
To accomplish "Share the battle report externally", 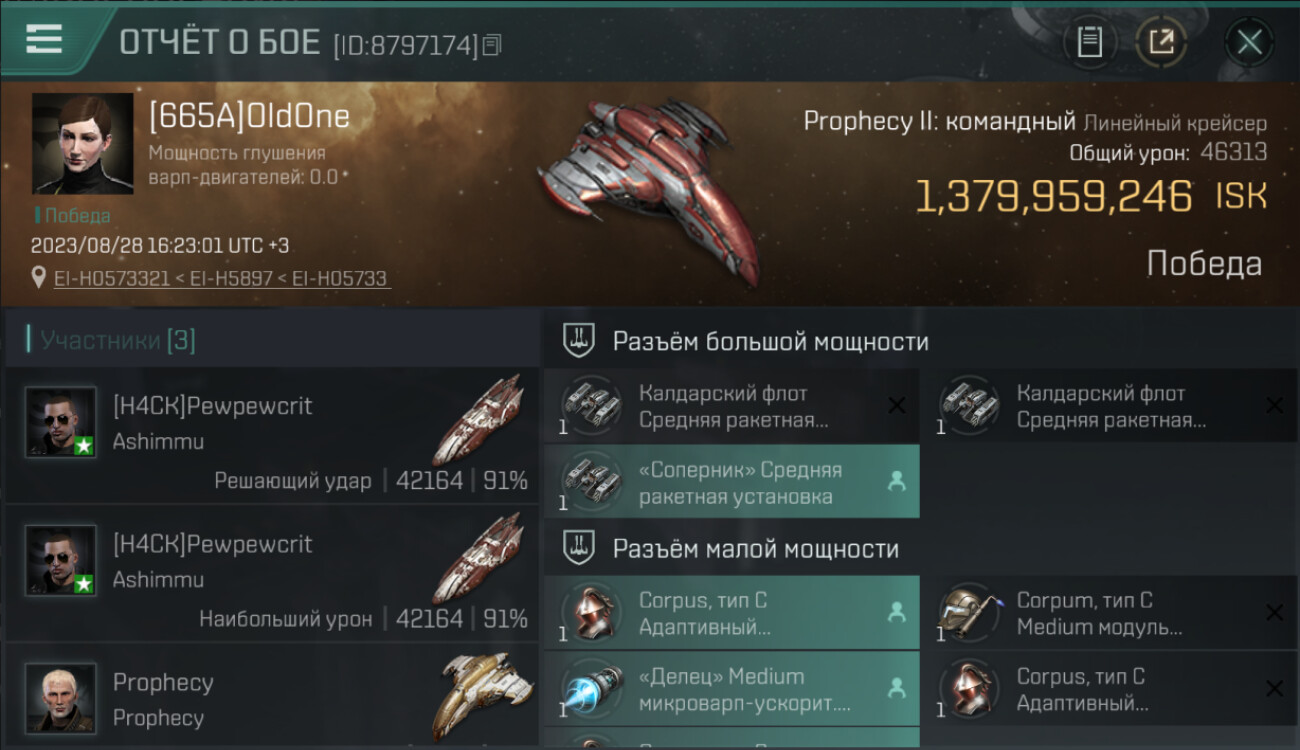I will click(x=1161, y=42).
